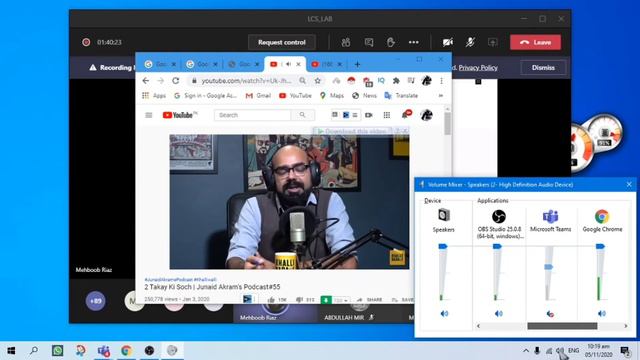Like the video with thumbs up
This screenshot has width=640, height=360.
(x=271, y=300)
